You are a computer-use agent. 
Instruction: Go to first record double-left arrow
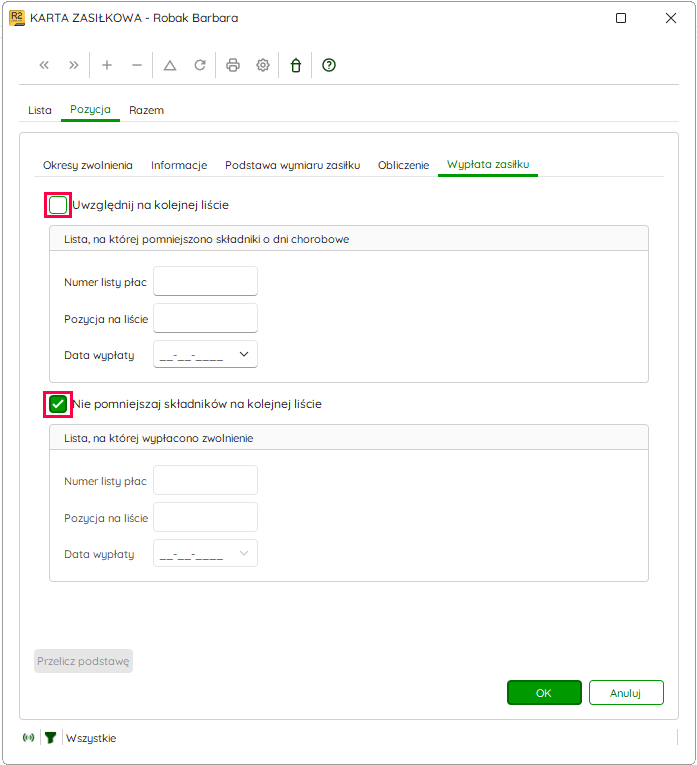(x=44, y=65)
